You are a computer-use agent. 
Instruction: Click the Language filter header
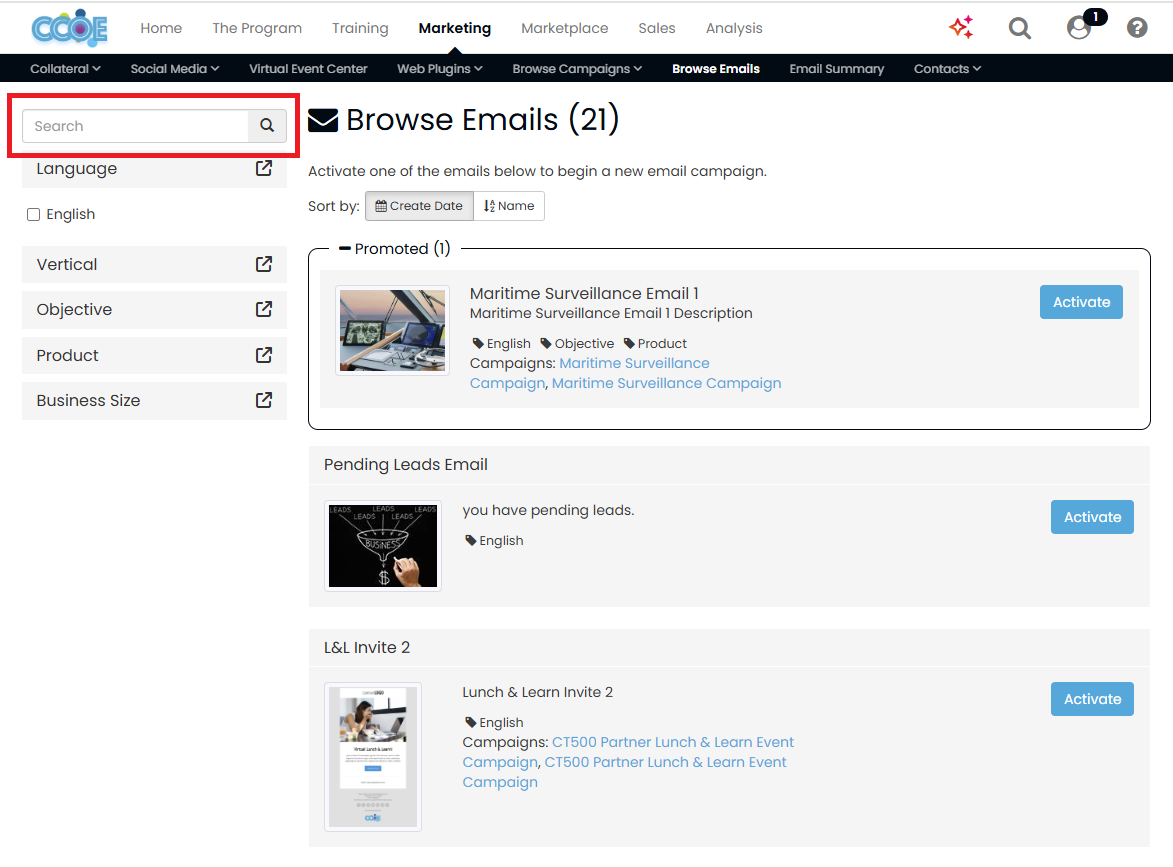(x=154, y=169)
